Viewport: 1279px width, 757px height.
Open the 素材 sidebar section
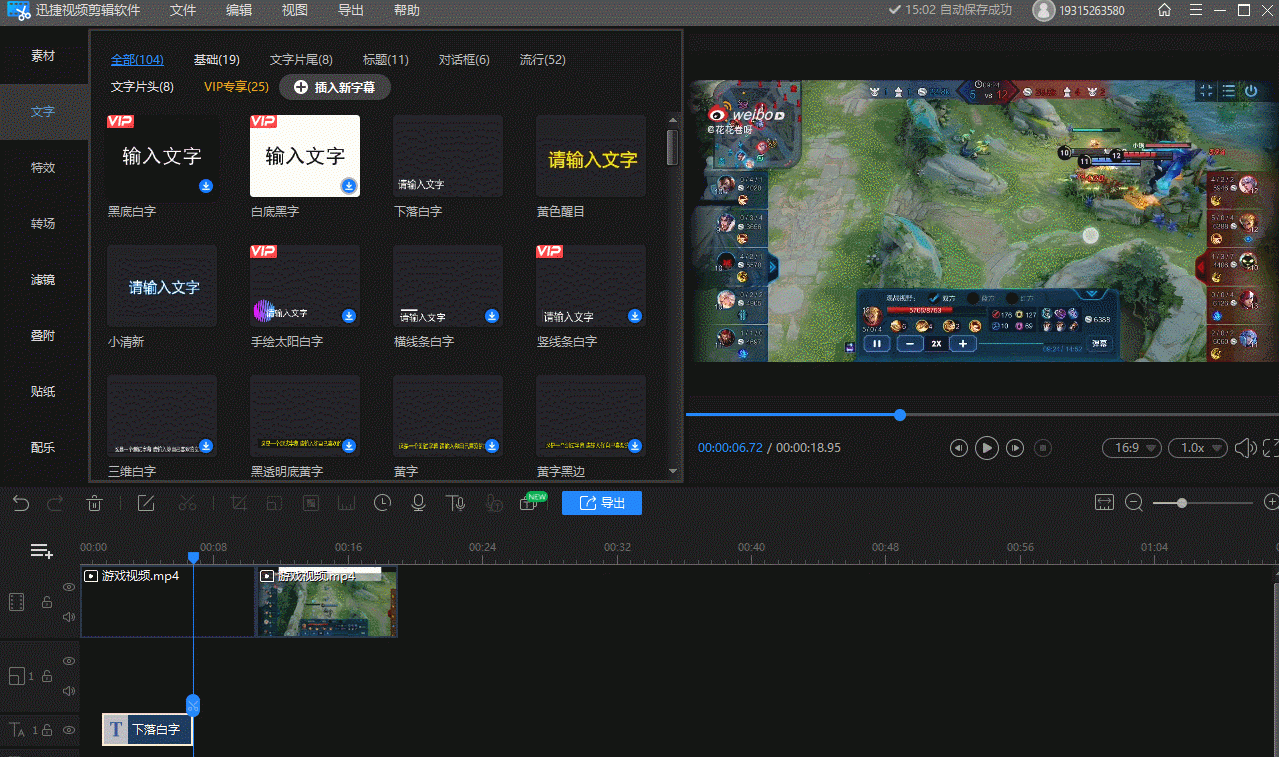43,56
